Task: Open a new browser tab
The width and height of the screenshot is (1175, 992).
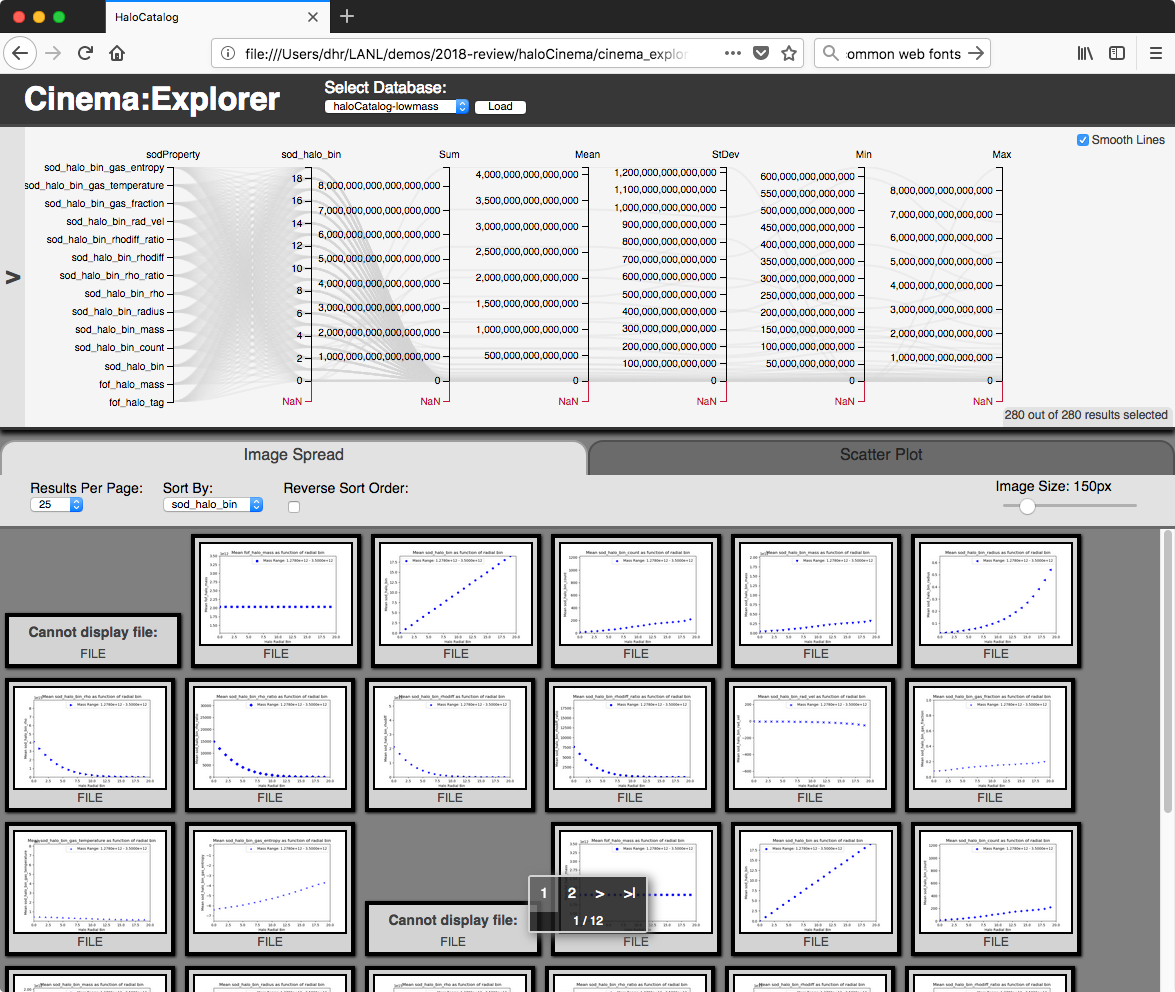Action: click(x=346, y=16)
